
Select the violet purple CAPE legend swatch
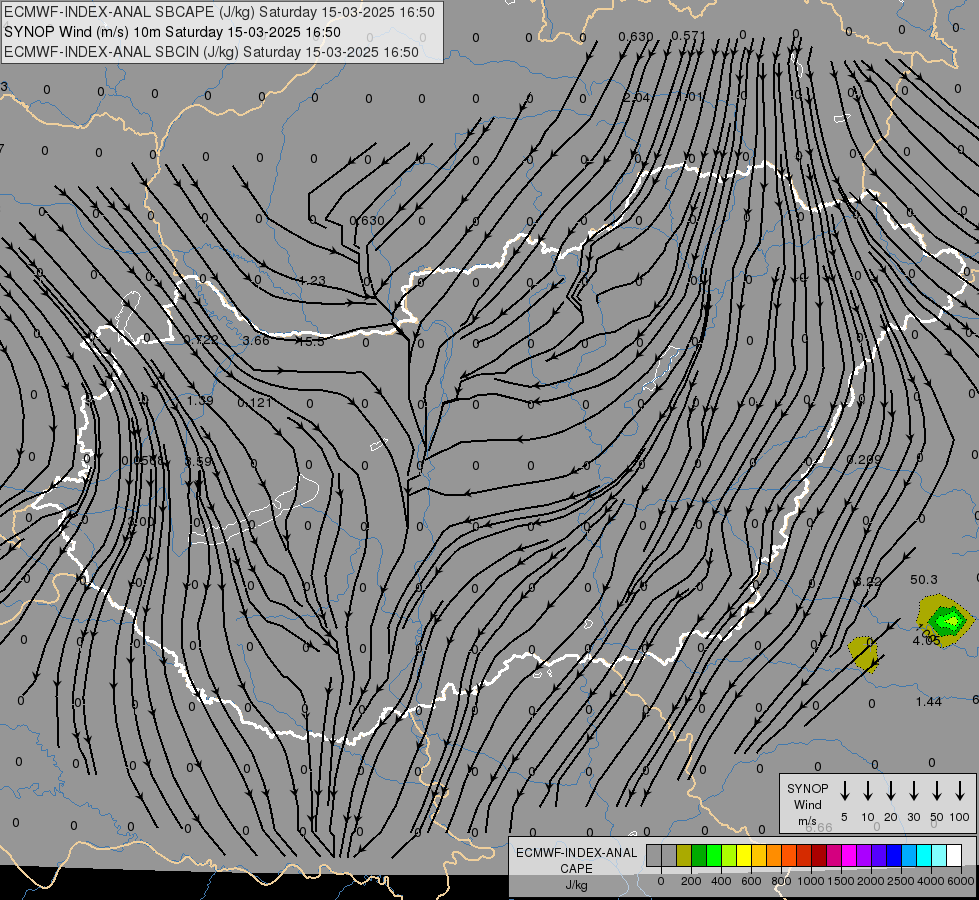[x=863, y=856]
